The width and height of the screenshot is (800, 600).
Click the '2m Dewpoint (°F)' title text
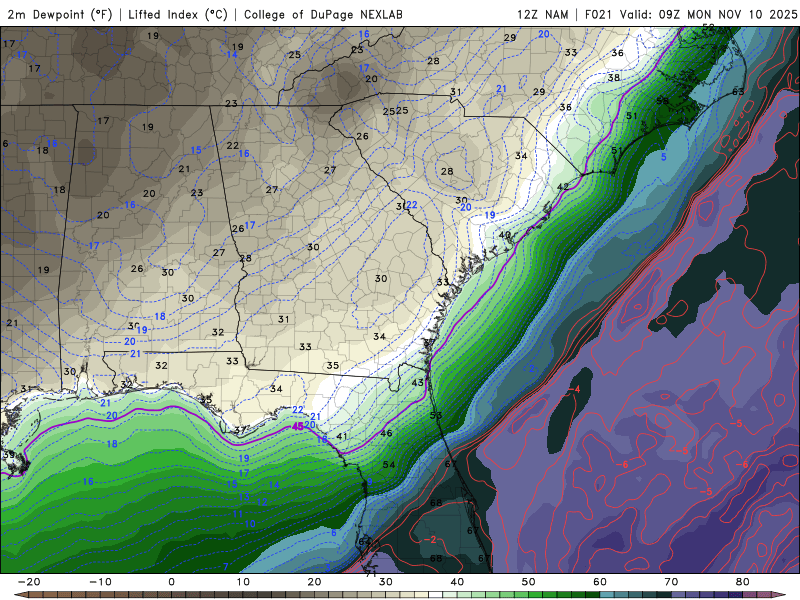coord(60,14)
